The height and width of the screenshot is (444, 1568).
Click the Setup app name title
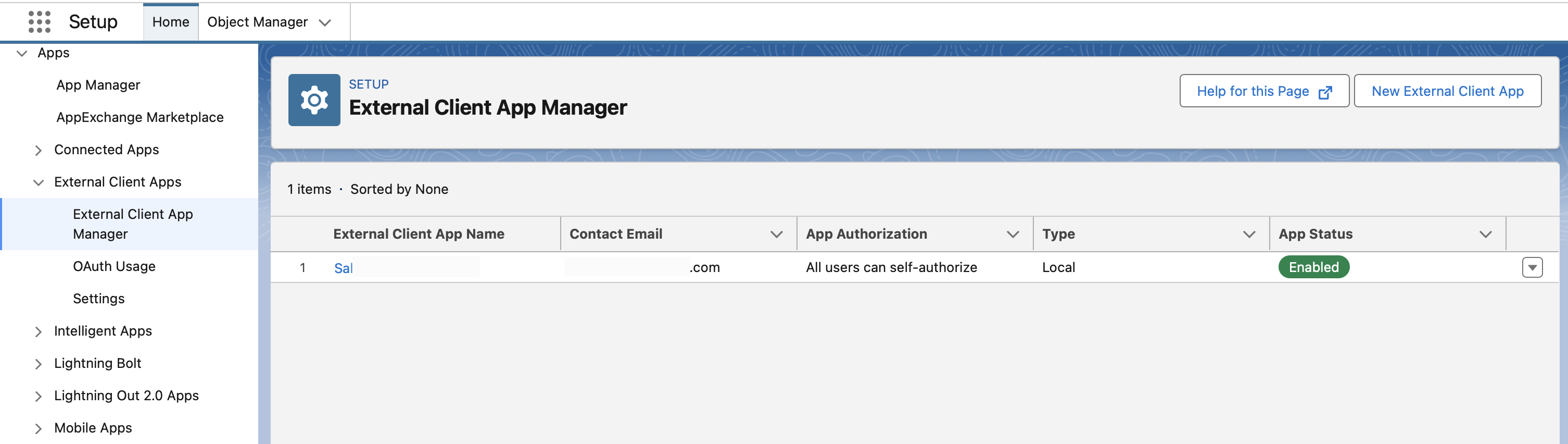pos(93,22)
